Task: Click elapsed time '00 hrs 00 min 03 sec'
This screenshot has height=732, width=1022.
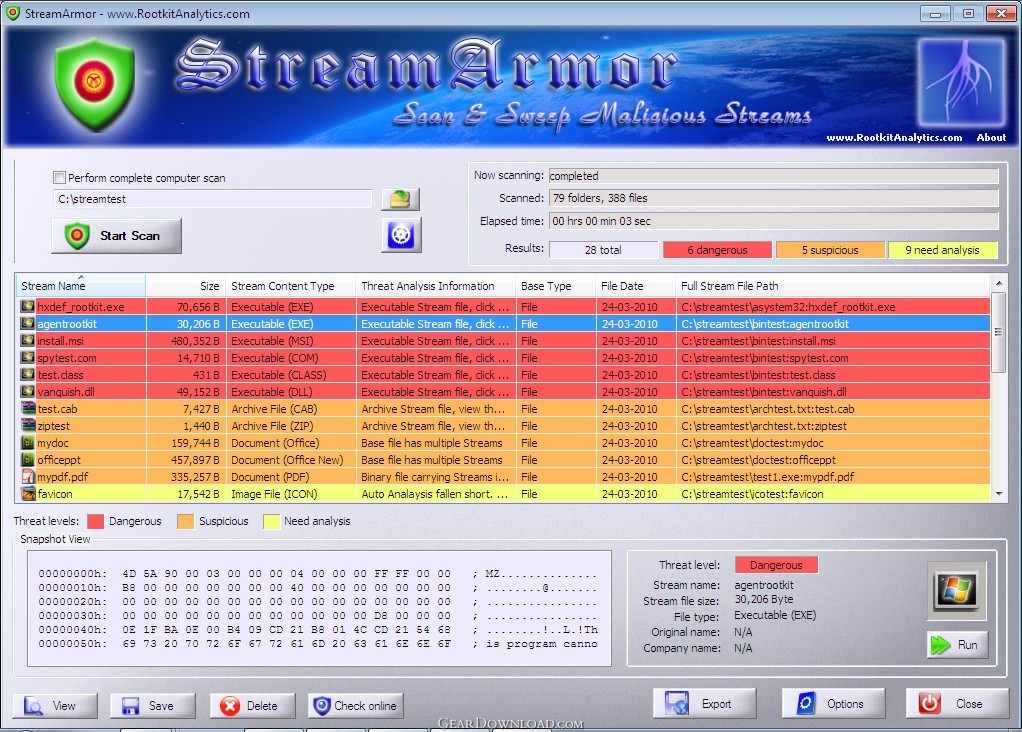Action: 774,221
